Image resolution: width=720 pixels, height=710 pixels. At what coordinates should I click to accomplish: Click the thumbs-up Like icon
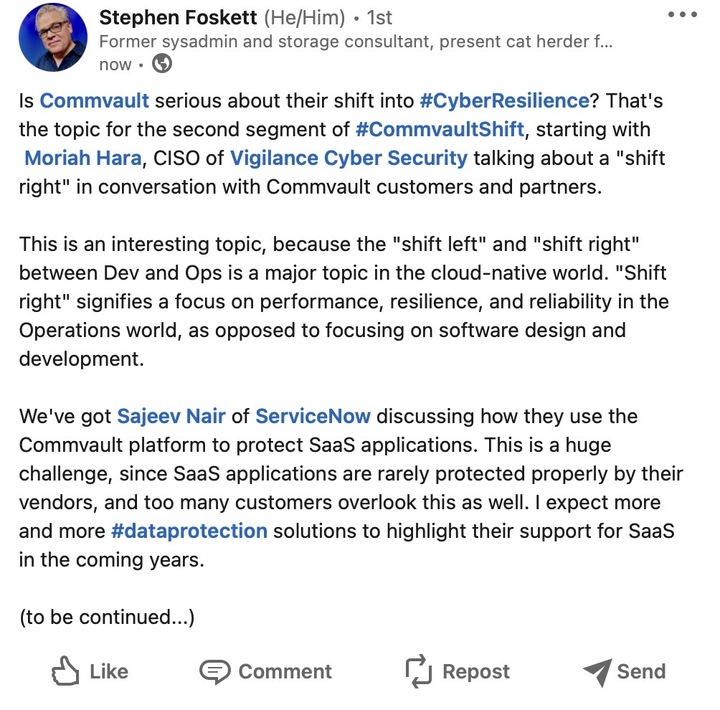pos(65,671)
